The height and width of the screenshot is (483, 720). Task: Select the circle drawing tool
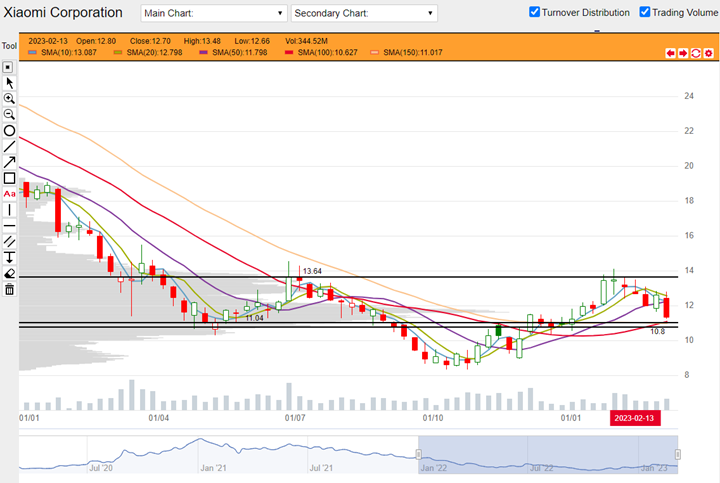click(9, 131)
